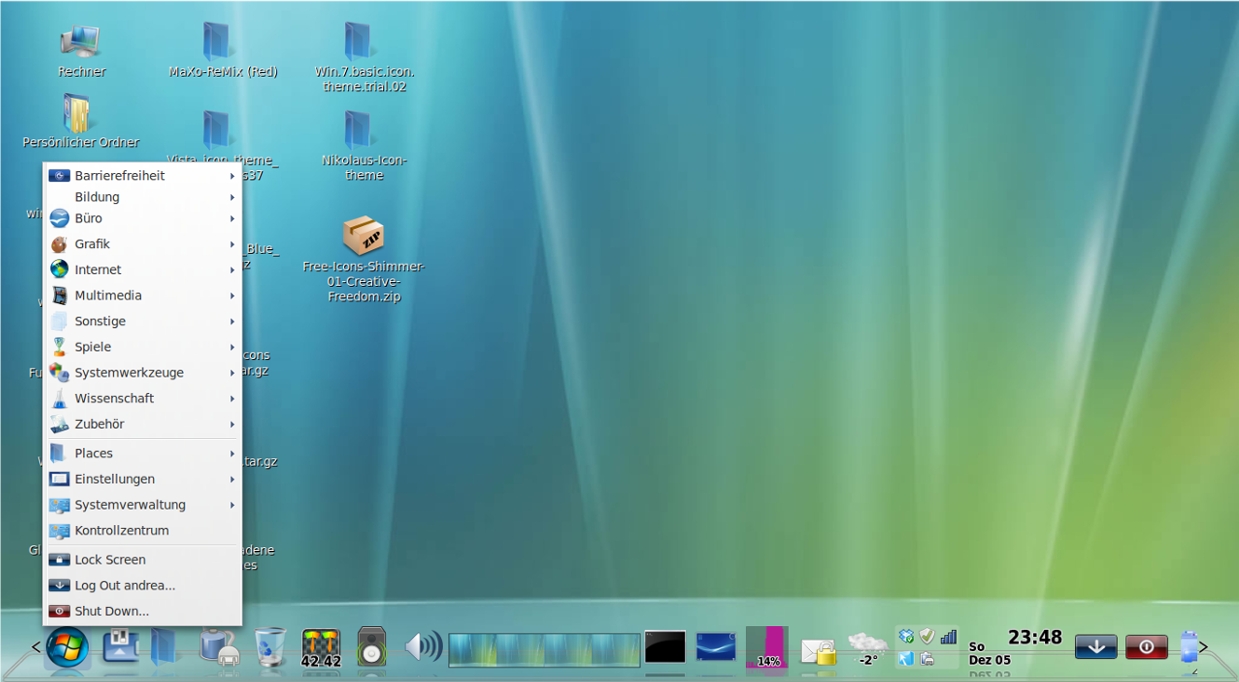Click the date So Dez 05
Image resolution: width=1239 pixels, height=682 pixels.
[x=989, y=653]
